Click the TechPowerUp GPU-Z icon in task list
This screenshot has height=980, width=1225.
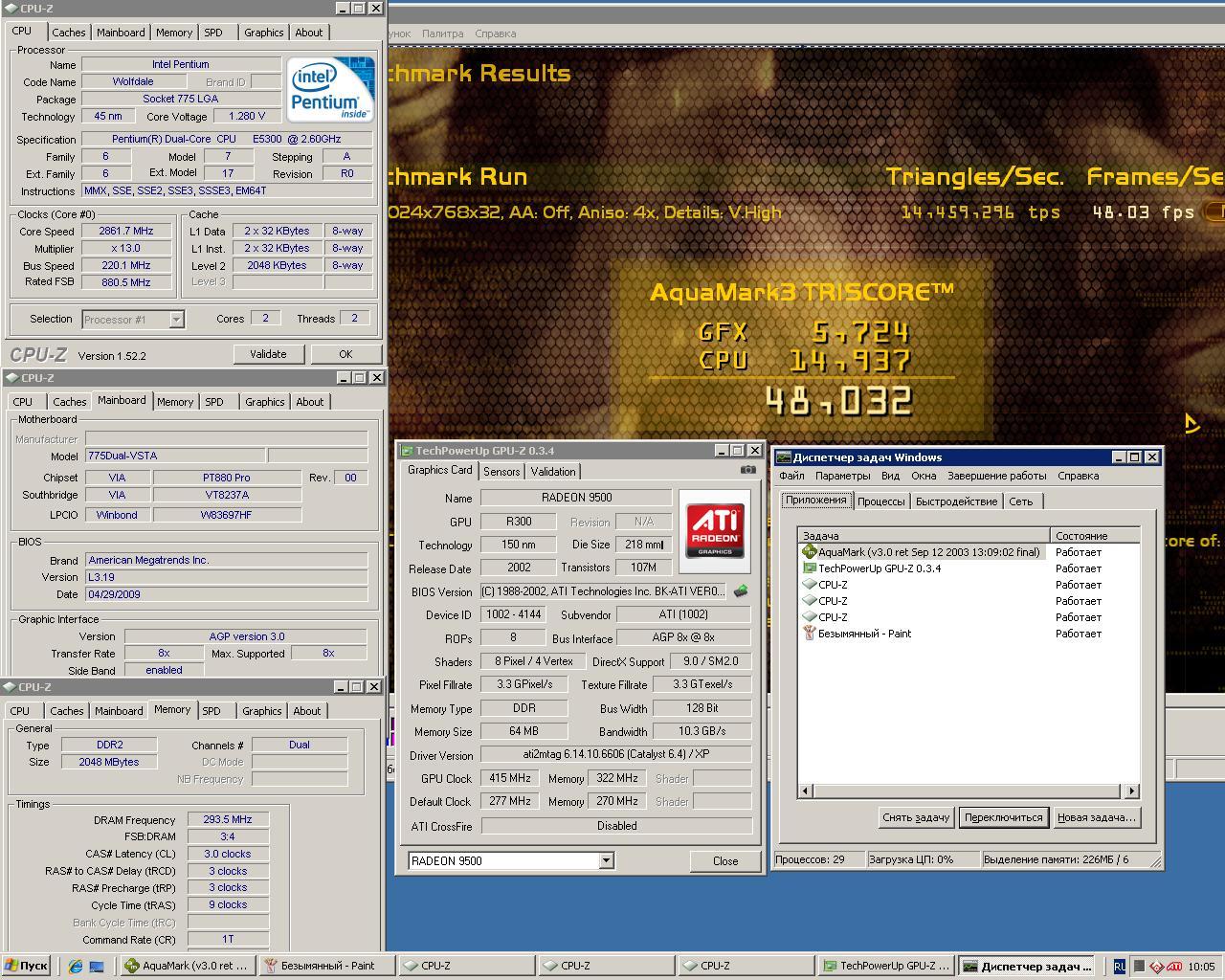point(809,568)
